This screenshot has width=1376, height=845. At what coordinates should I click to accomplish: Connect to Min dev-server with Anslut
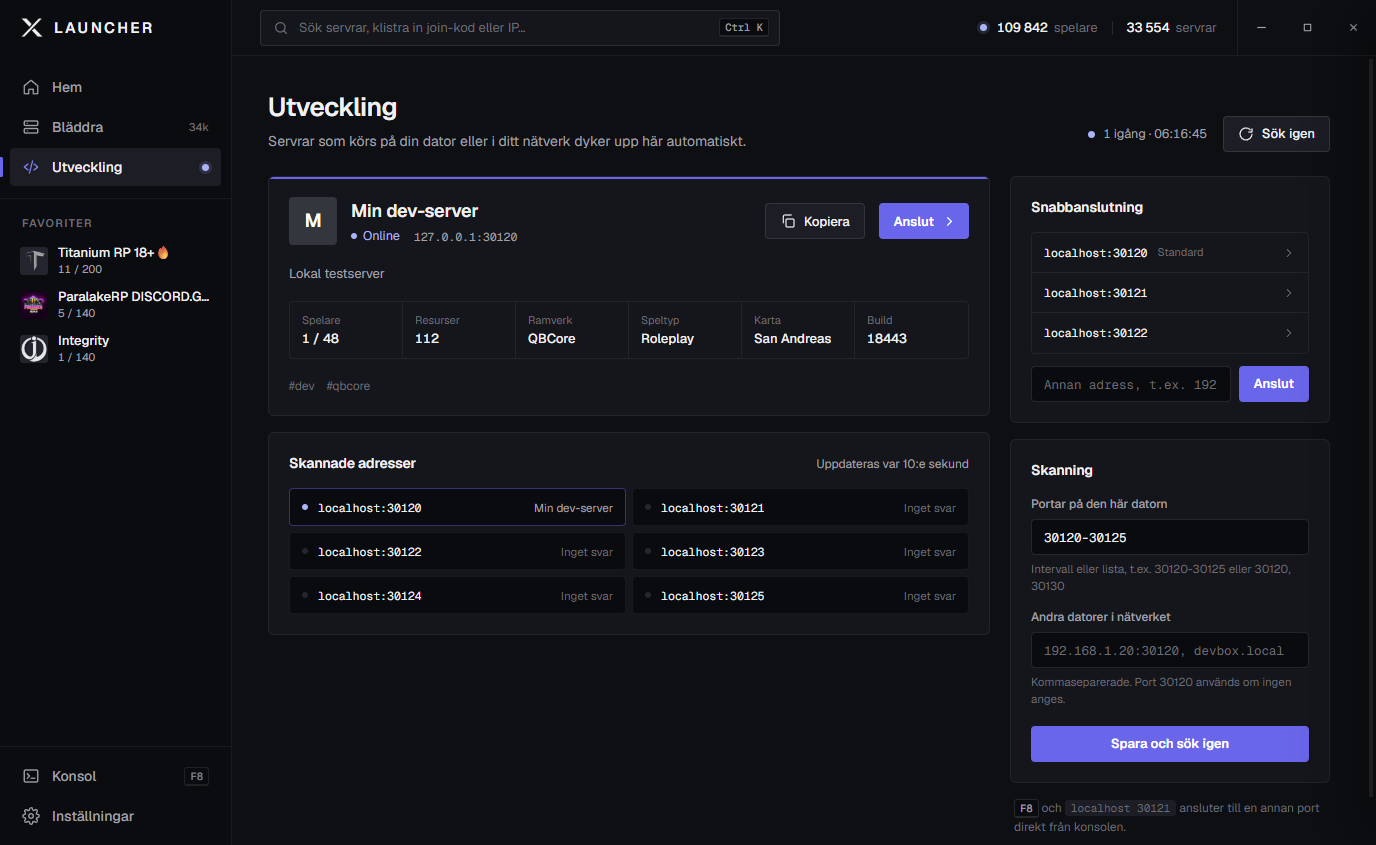[924, 221]
